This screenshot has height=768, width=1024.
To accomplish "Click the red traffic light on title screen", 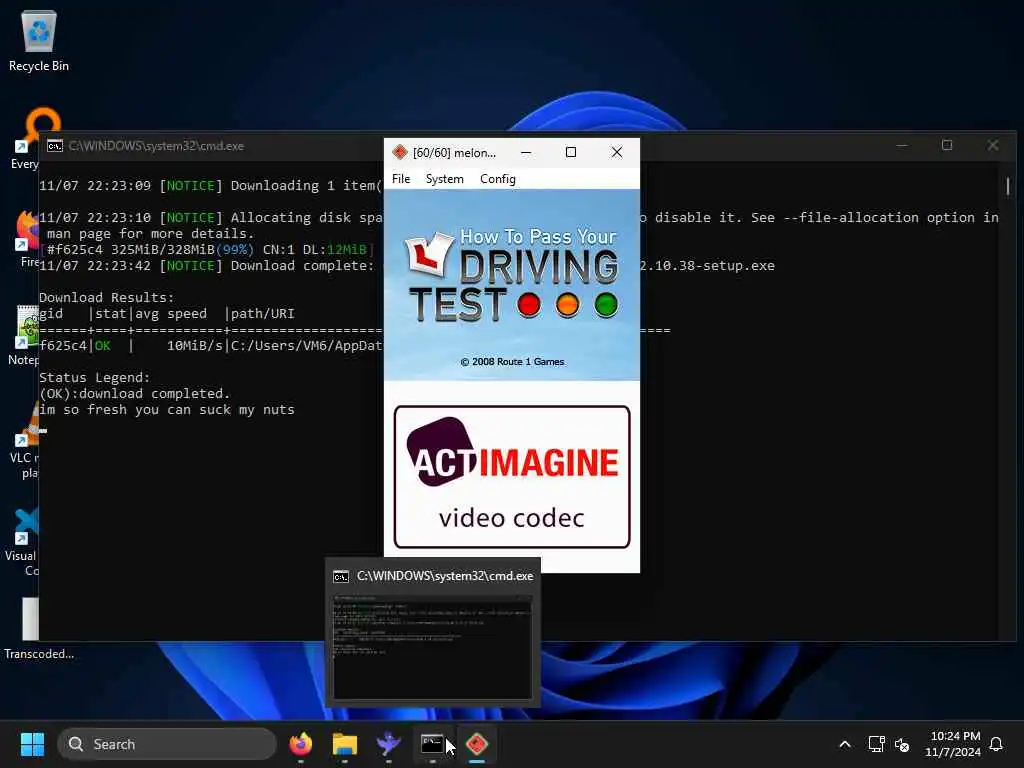I will (529, 304).
